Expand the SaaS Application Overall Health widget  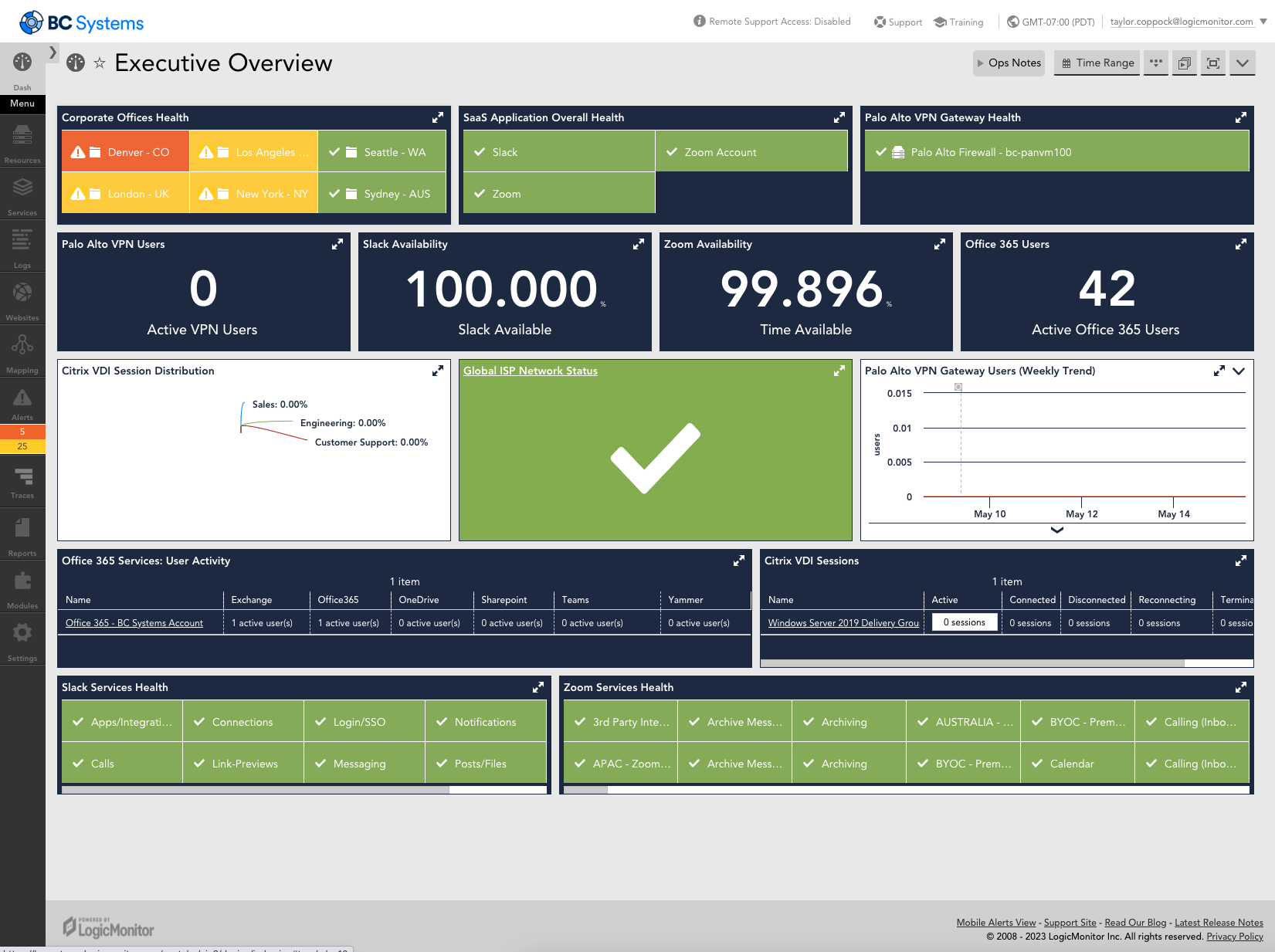pos(839,117)
